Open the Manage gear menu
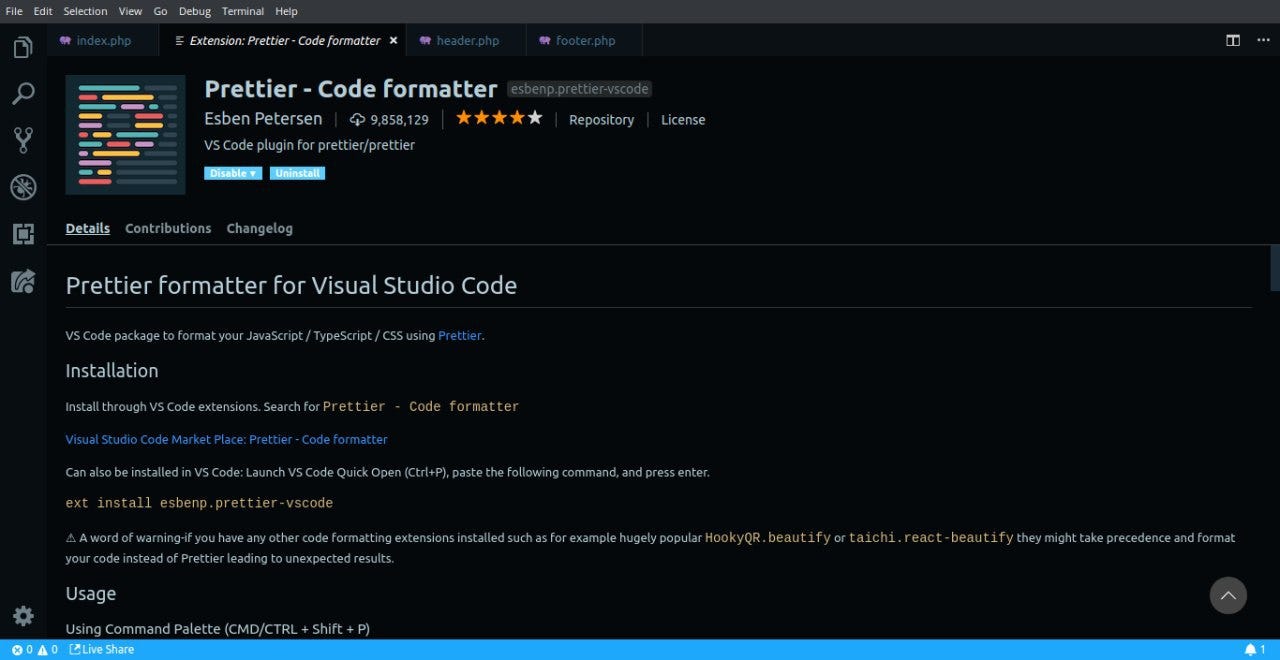 (22, 616)
